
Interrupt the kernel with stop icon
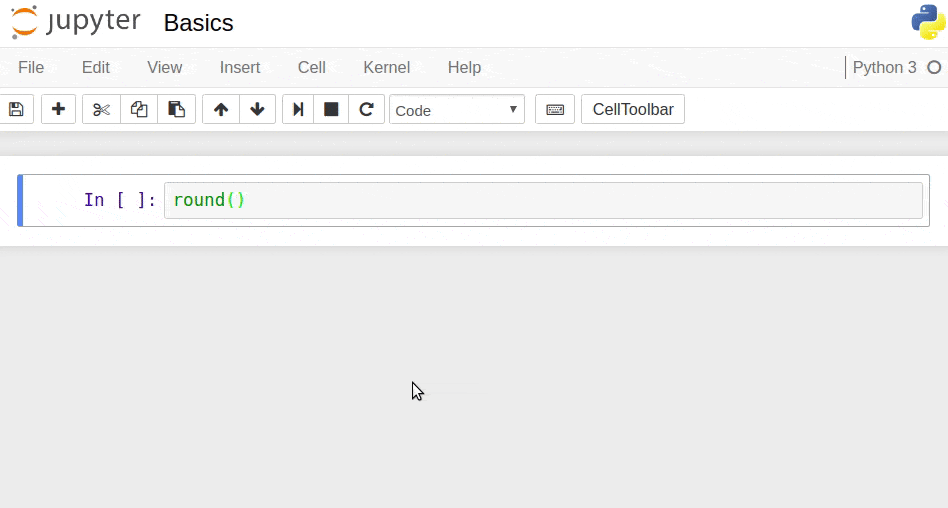(331, 109)
